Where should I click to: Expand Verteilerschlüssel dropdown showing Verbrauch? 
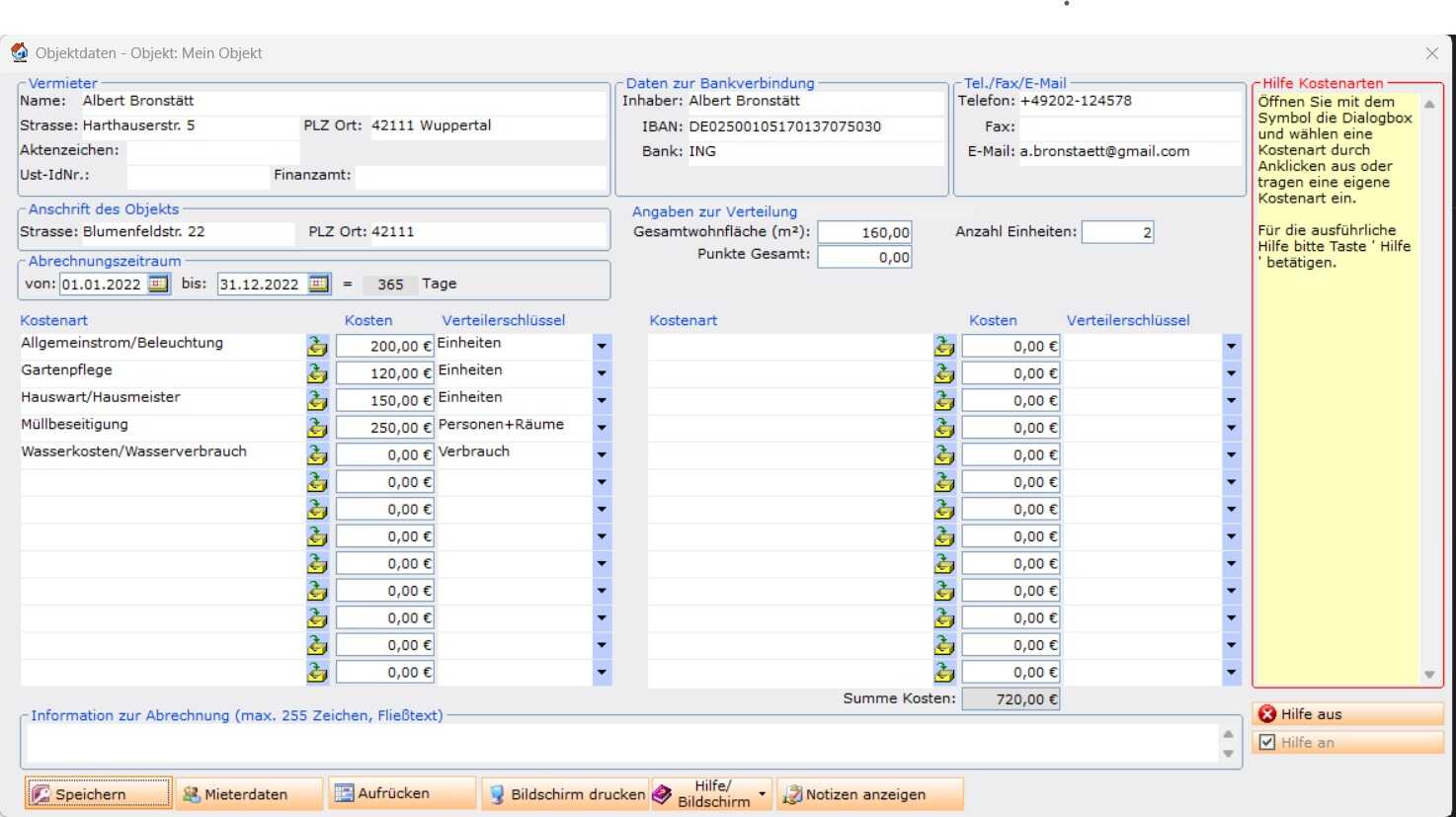point(602,454)
